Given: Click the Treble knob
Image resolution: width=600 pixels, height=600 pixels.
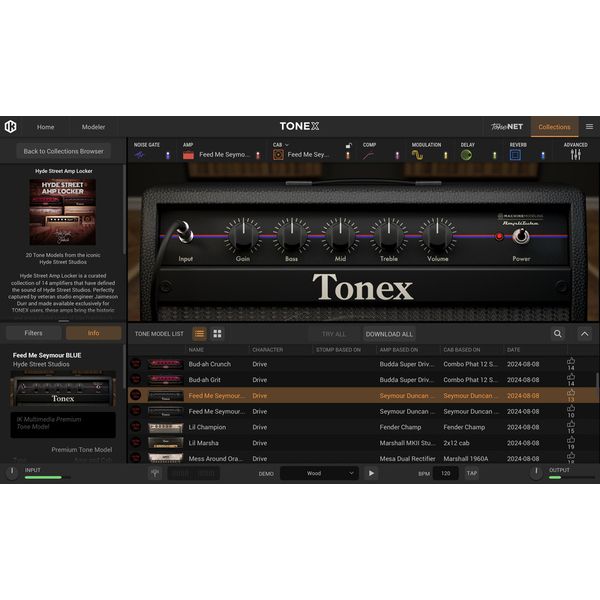Looking at the screenshot, I should (389, 235).
